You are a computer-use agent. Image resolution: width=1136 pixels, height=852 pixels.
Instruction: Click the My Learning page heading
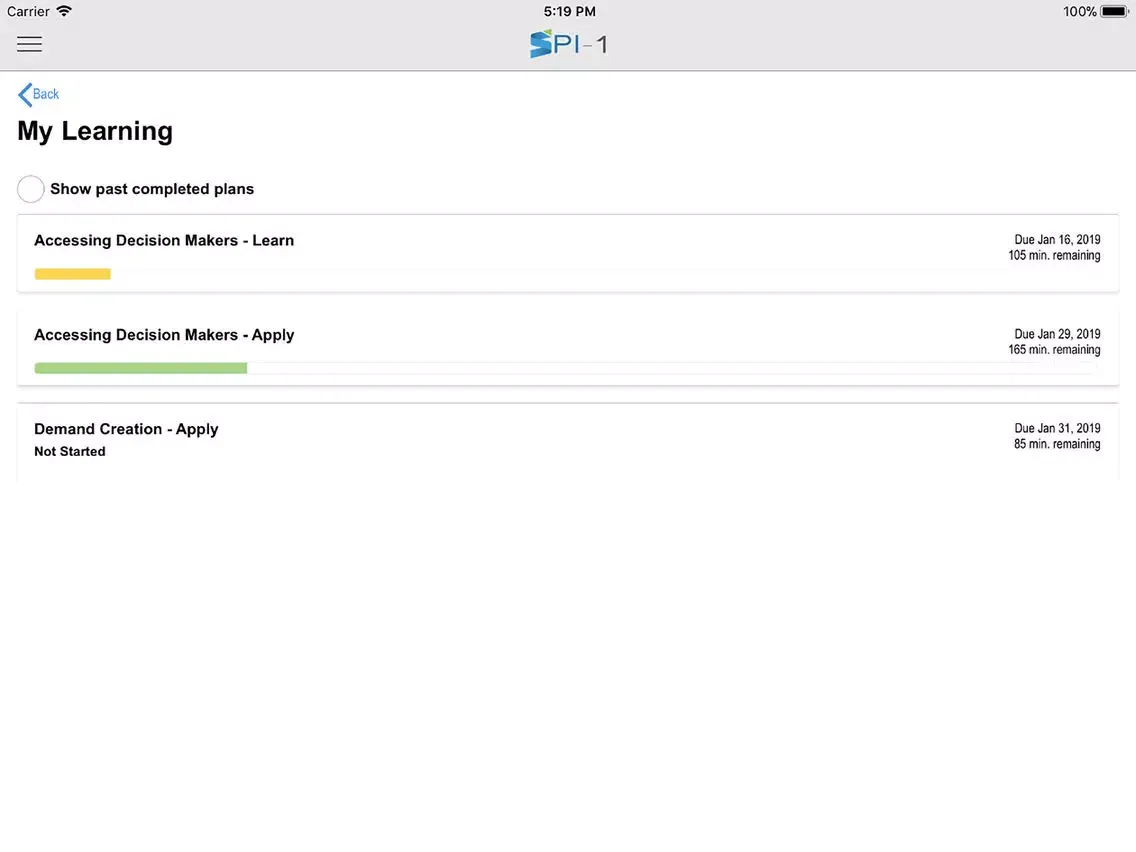coord(95,131)
